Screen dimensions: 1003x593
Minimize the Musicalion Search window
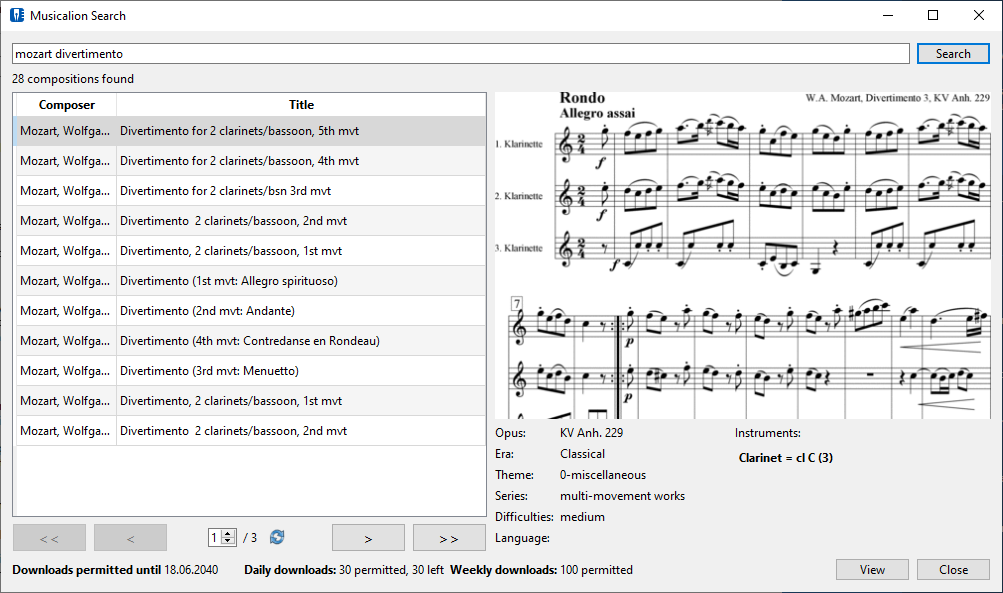pos(888,15)
